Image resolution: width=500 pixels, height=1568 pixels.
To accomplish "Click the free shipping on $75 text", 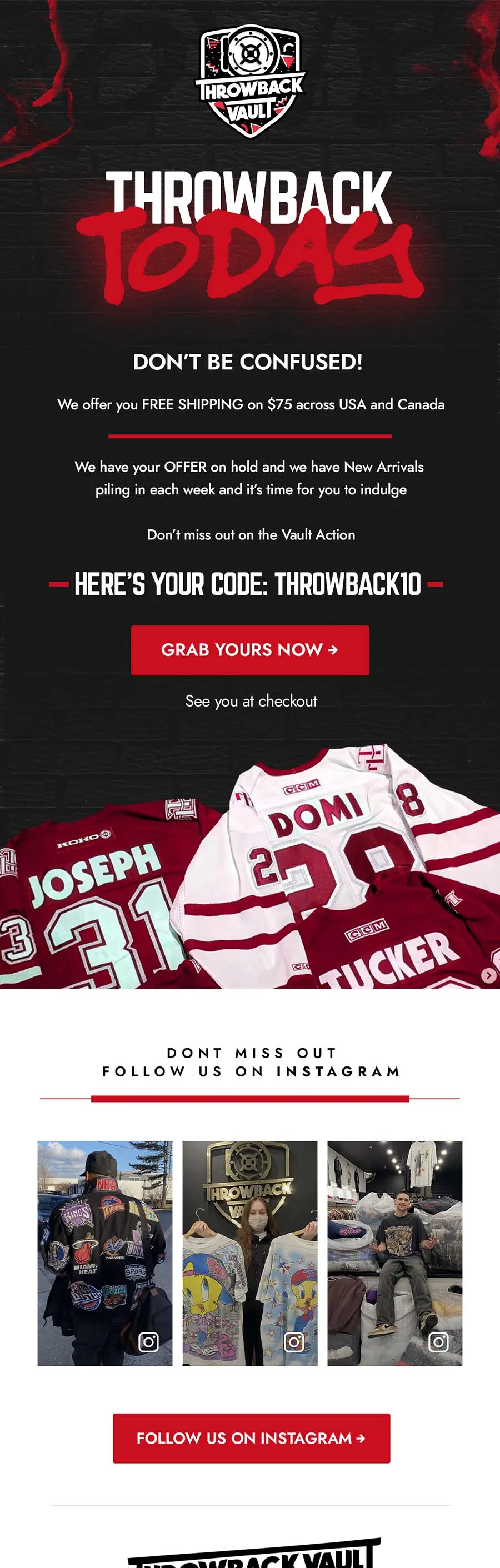I will (x=251, y=405).
